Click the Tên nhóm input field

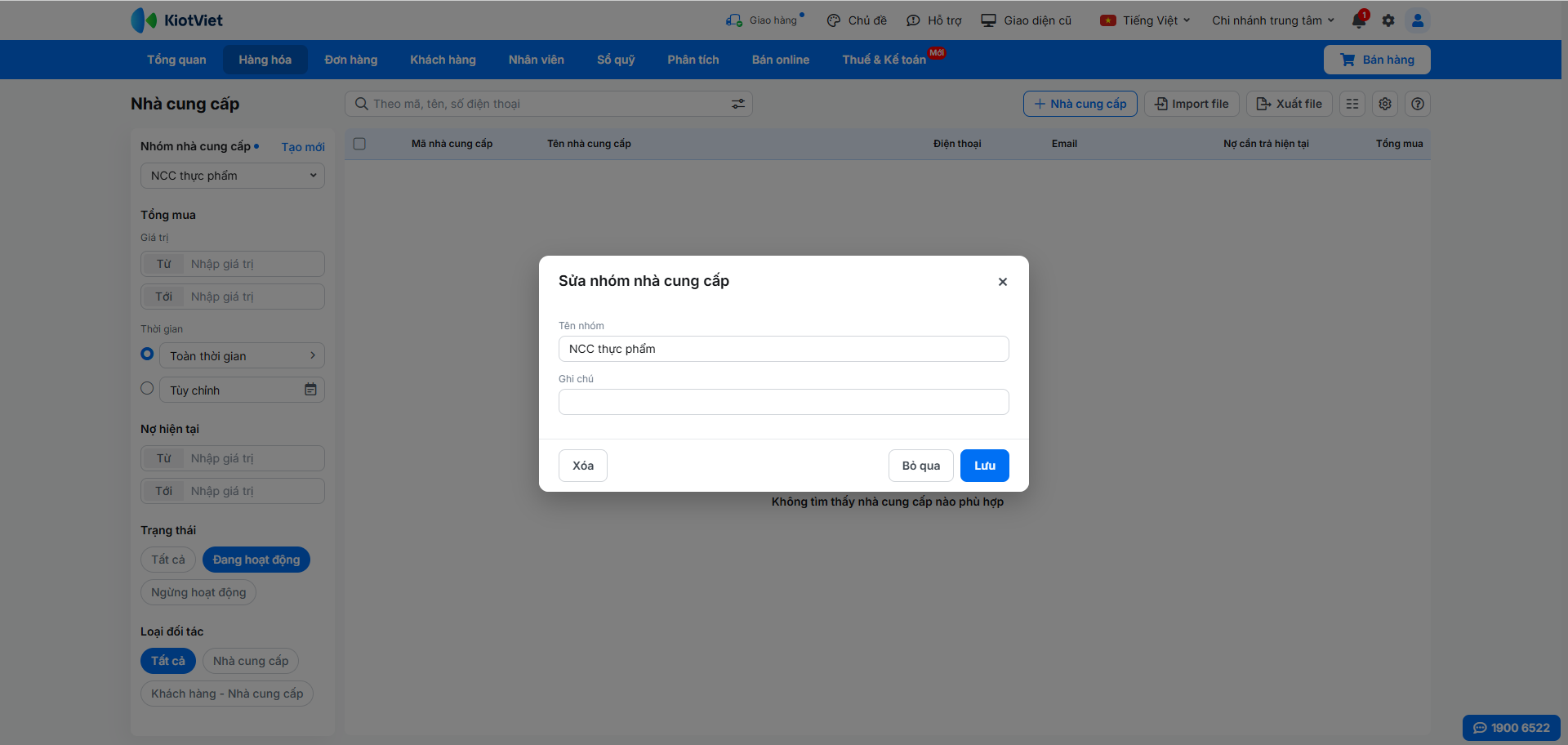(784, 349)
